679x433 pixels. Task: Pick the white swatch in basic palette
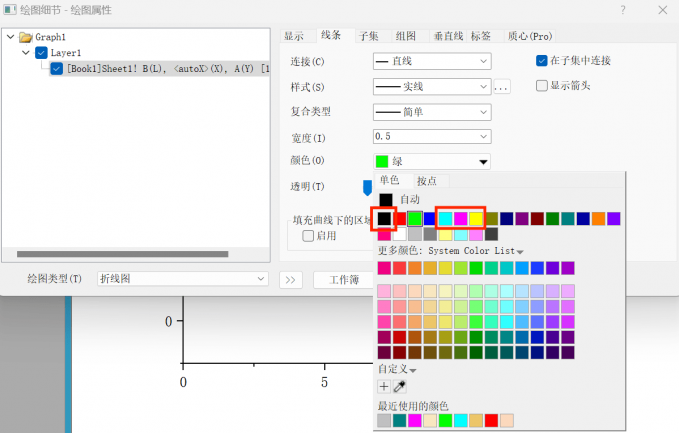pyautogui.click(x=400, y=234)
